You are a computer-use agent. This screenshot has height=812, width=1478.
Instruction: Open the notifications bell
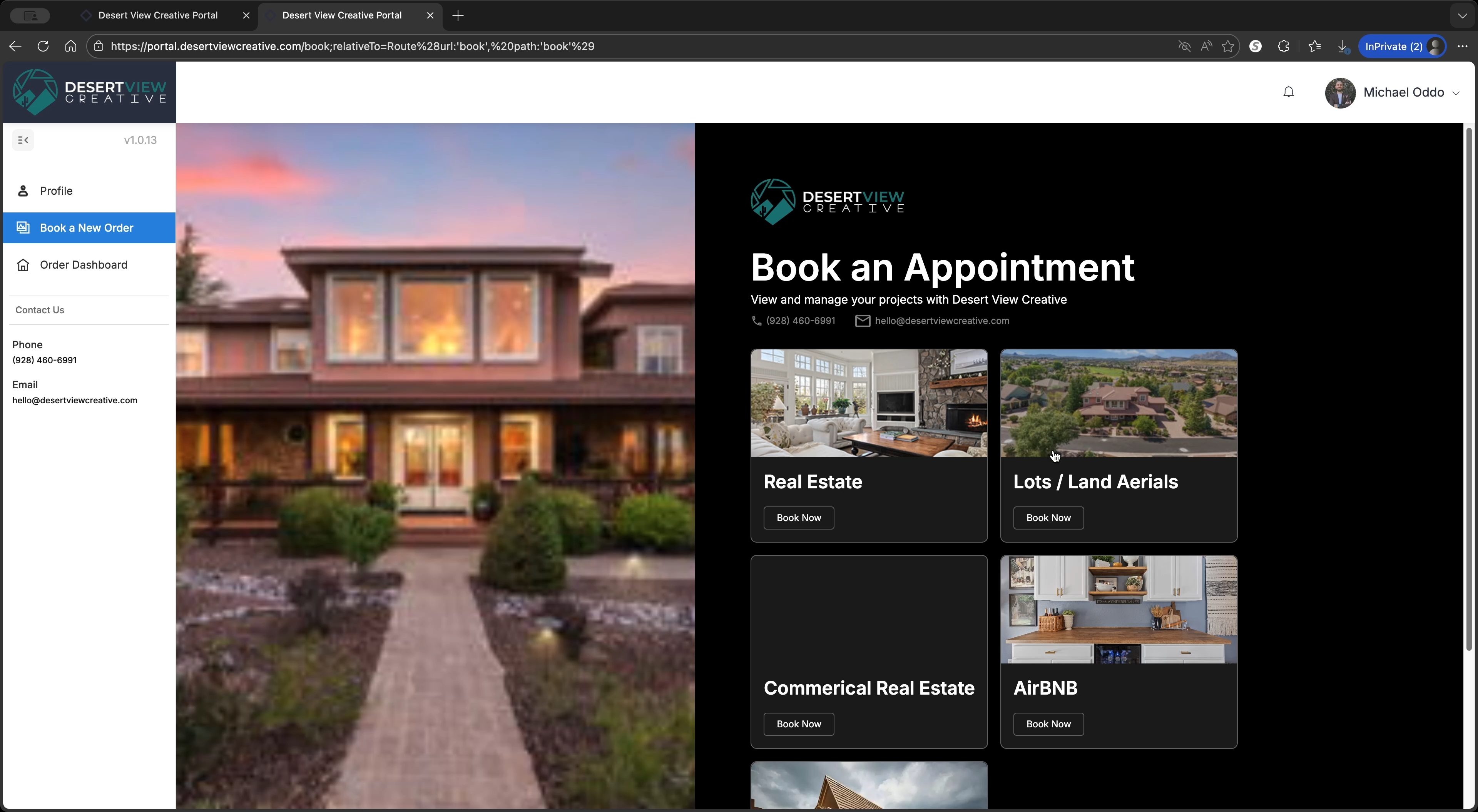1289,92
